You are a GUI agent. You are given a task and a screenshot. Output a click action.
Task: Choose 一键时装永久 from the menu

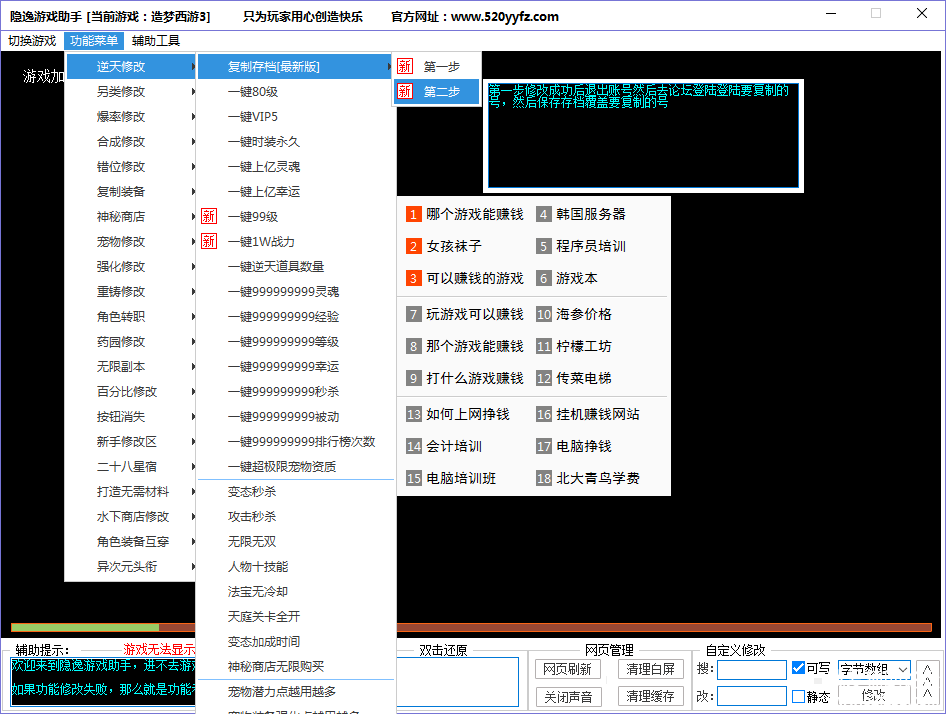click(295, 142)
